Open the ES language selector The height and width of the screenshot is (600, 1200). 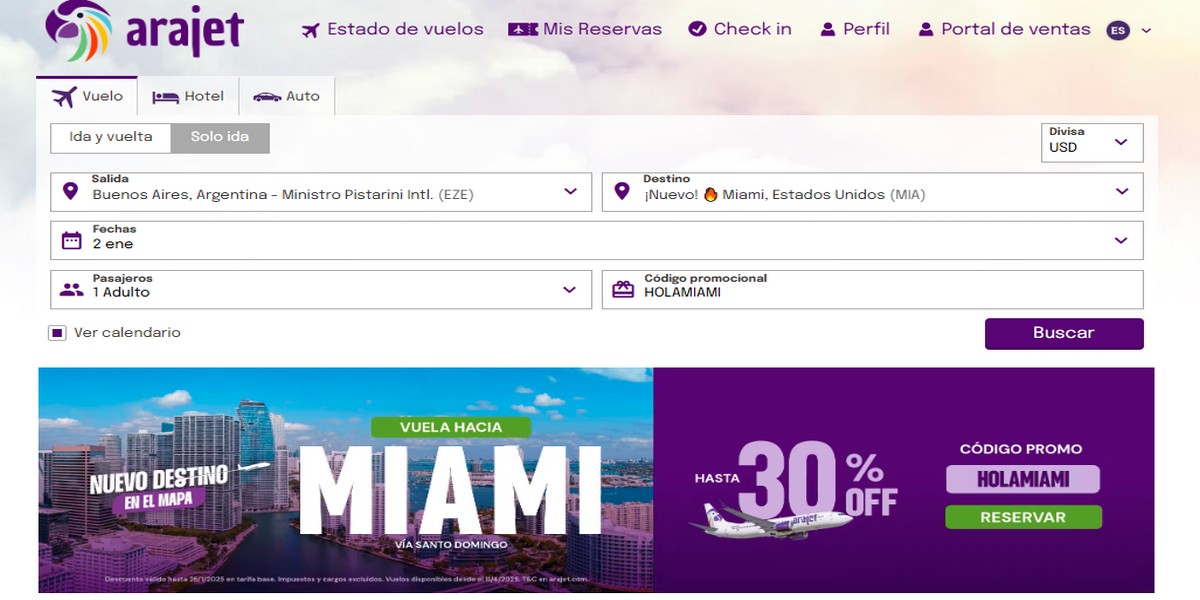coord(1129,30)
